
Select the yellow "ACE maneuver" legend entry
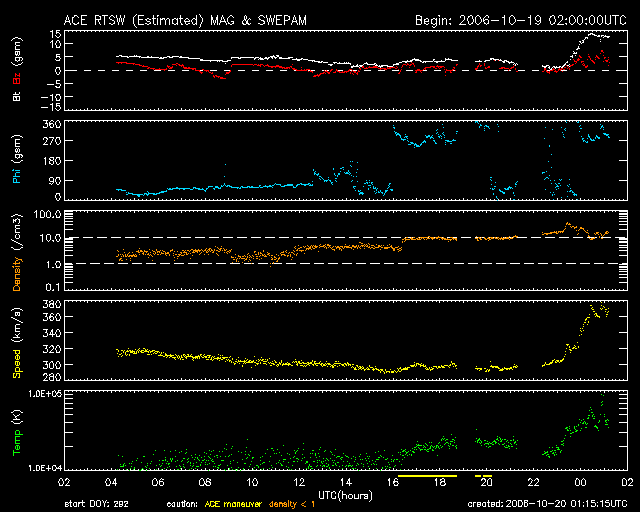pos(233,504)
